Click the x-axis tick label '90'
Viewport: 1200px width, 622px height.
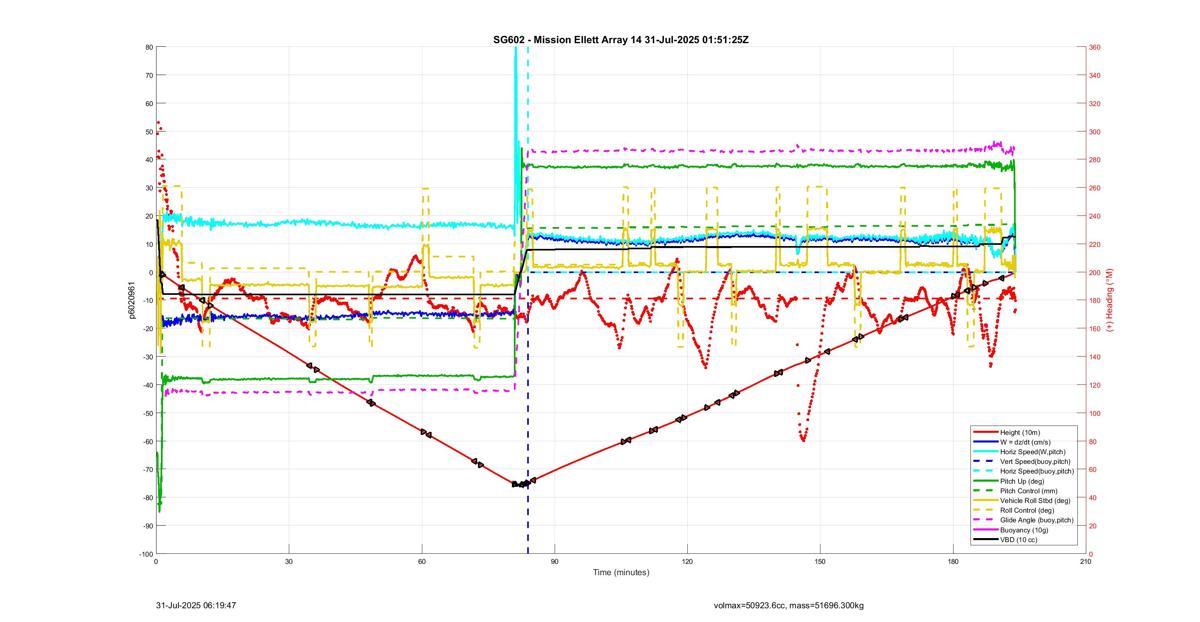click(x=554, y=562)
